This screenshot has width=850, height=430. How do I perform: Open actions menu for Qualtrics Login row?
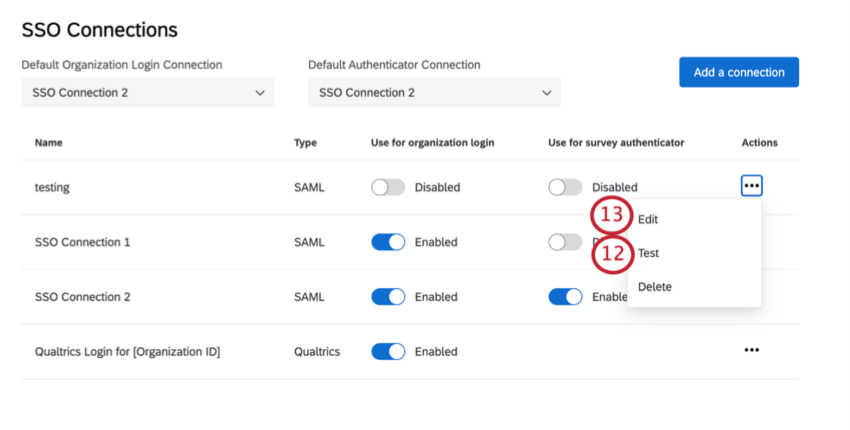click(751, 350)
